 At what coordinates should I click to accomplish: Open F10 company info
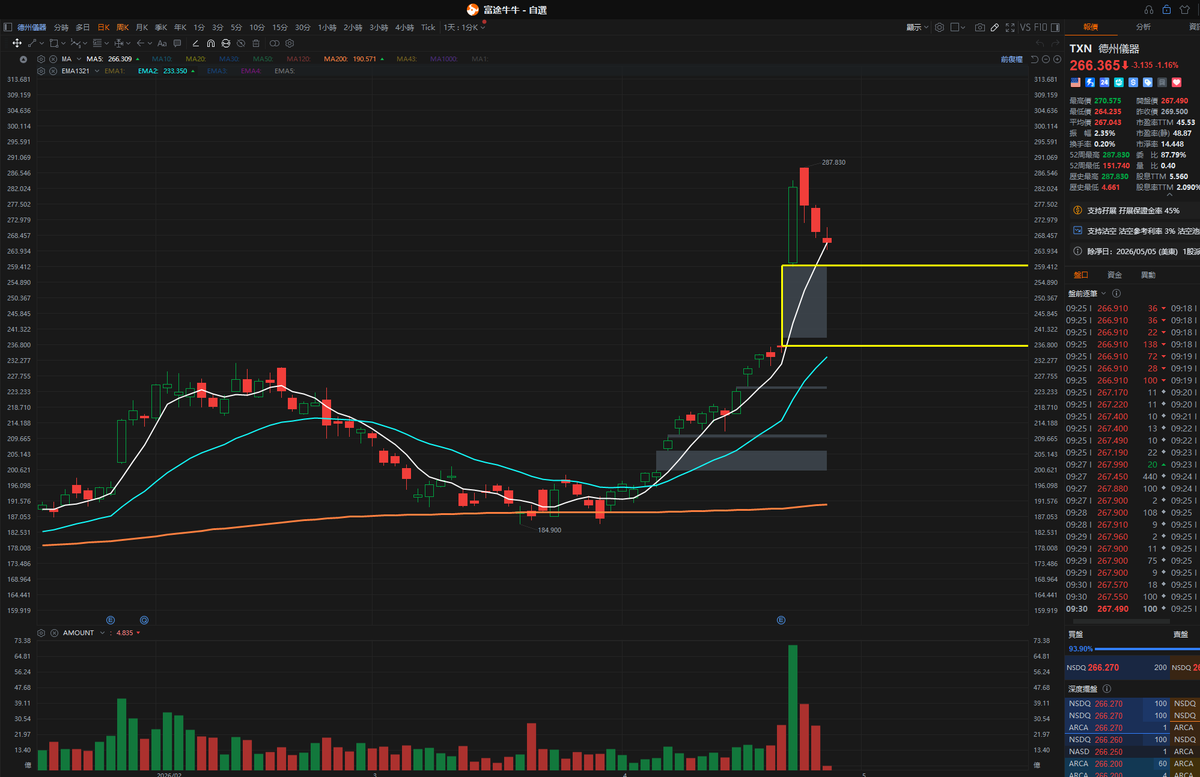[1040, 27]
